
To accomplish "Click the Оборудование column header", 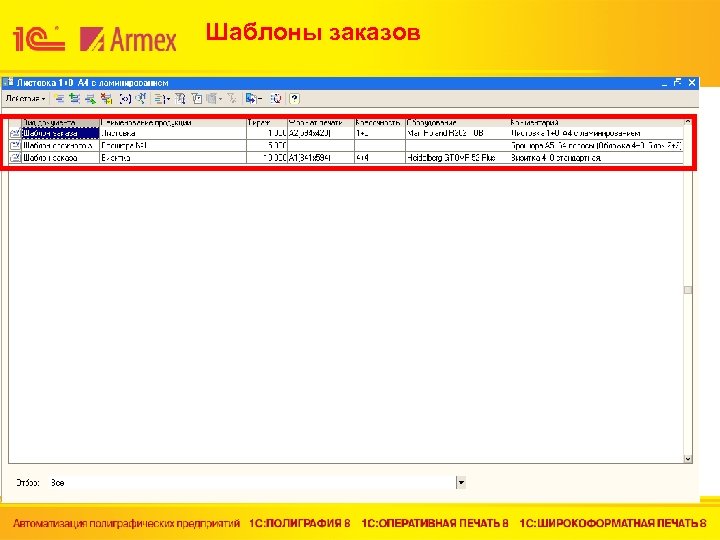I will [x=457, y=123].
